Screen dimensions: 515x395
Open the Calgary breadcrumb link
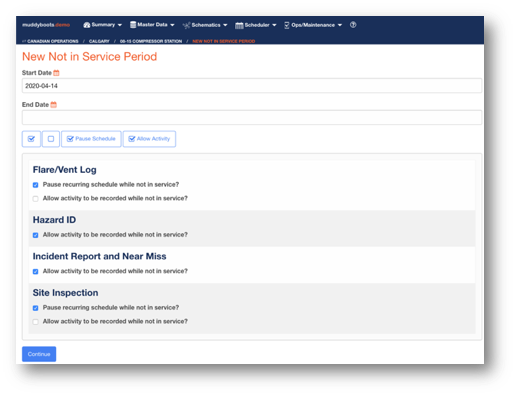pos(99,41)
